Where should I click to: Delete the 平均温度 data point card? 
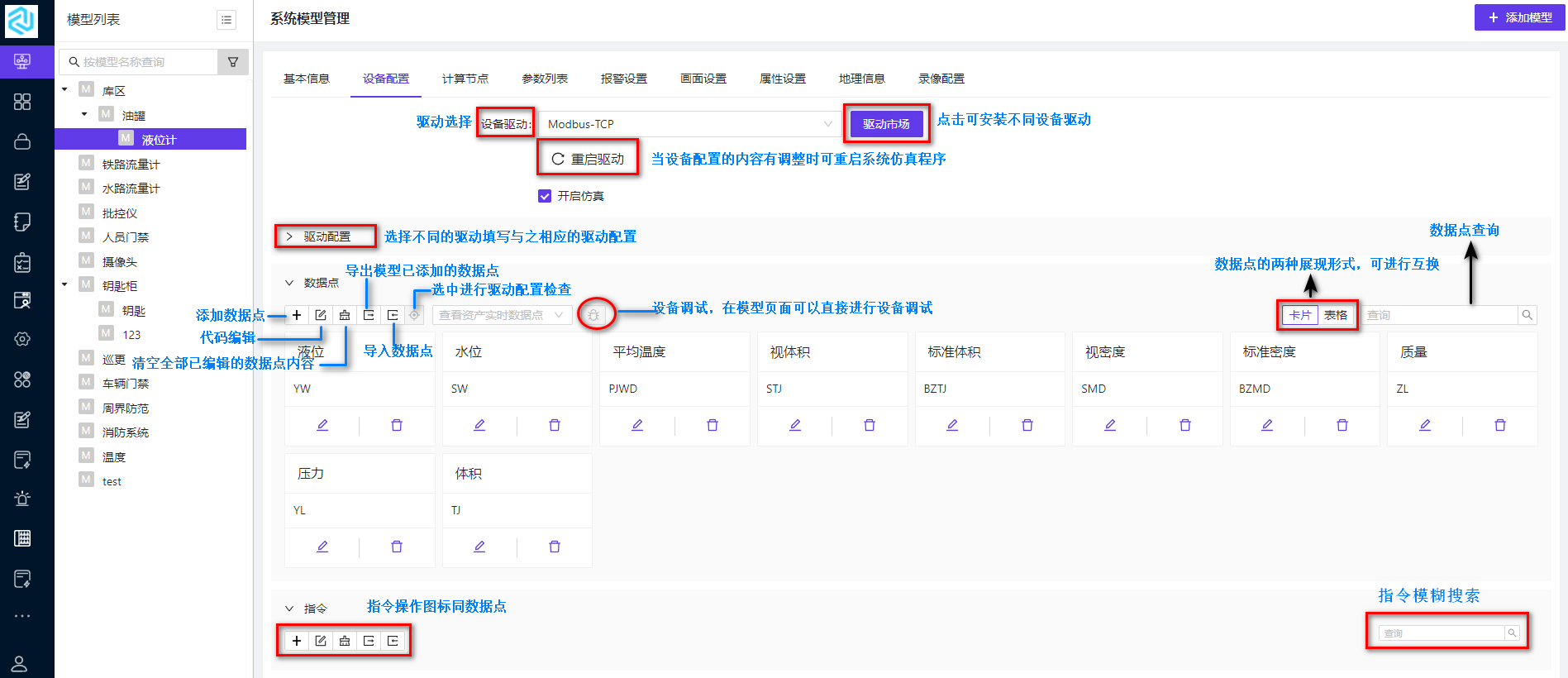tap(713, 425)
